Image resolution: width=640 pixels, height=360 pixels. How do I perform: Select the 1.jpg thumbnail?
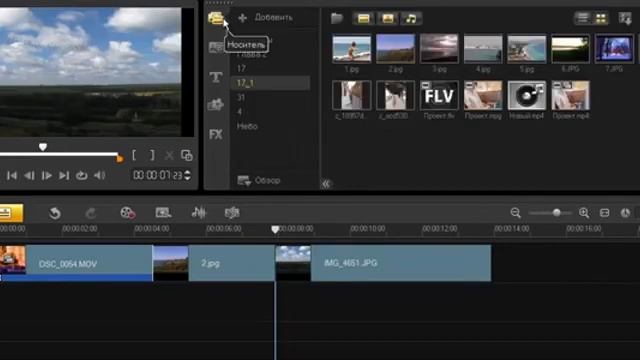click(351, 49)
